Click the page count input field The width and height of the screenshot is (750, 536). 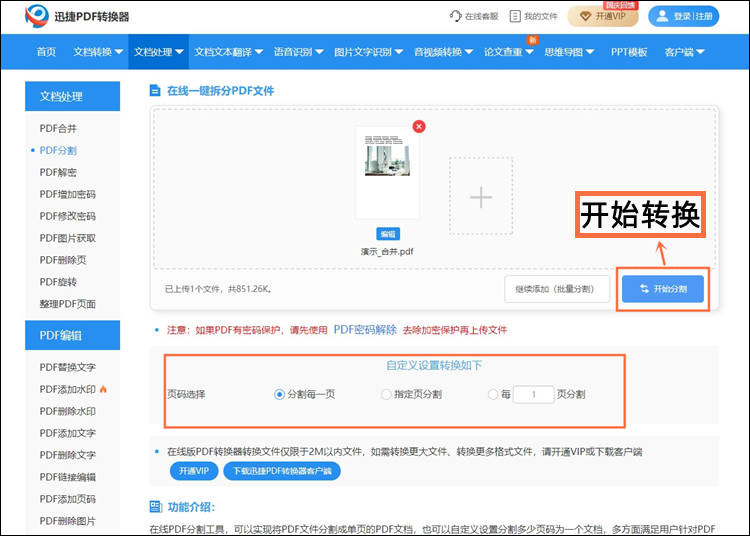(x=534, y=395)
